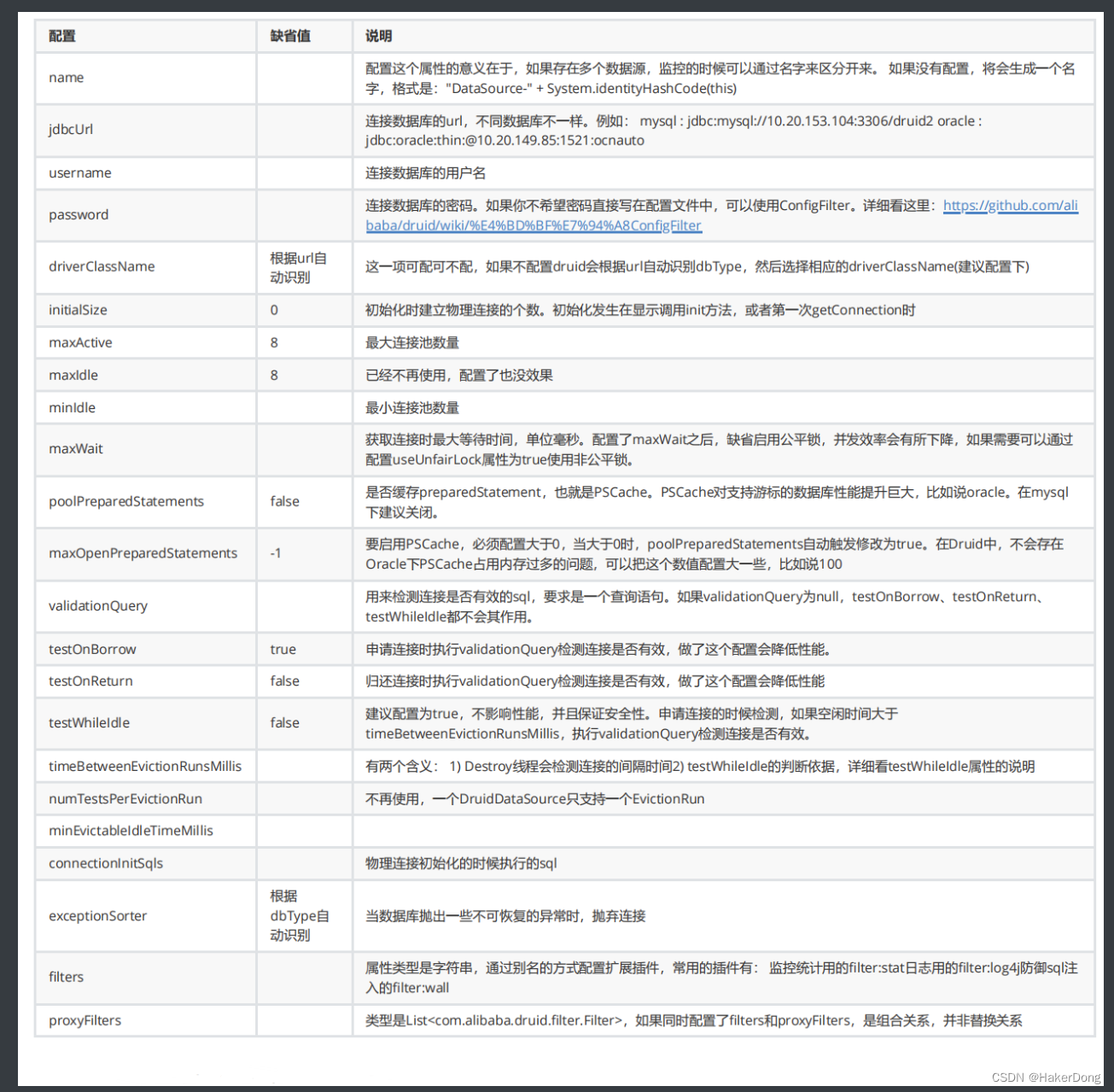The image size is (1114, 1092).
Task: Click the filters description paragraph
Action: pyautogui.click(x=721, y=978)
